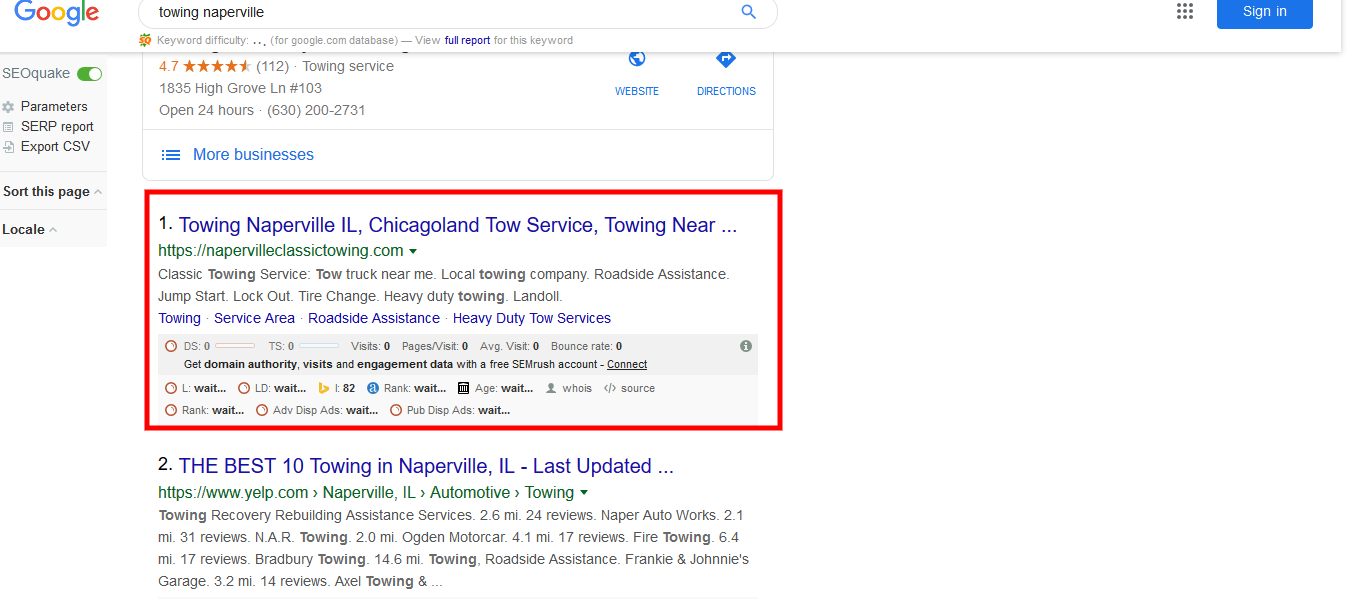Click the TS trust score progress bar
Screen dimensions: 1350x599
coord(319,346)
